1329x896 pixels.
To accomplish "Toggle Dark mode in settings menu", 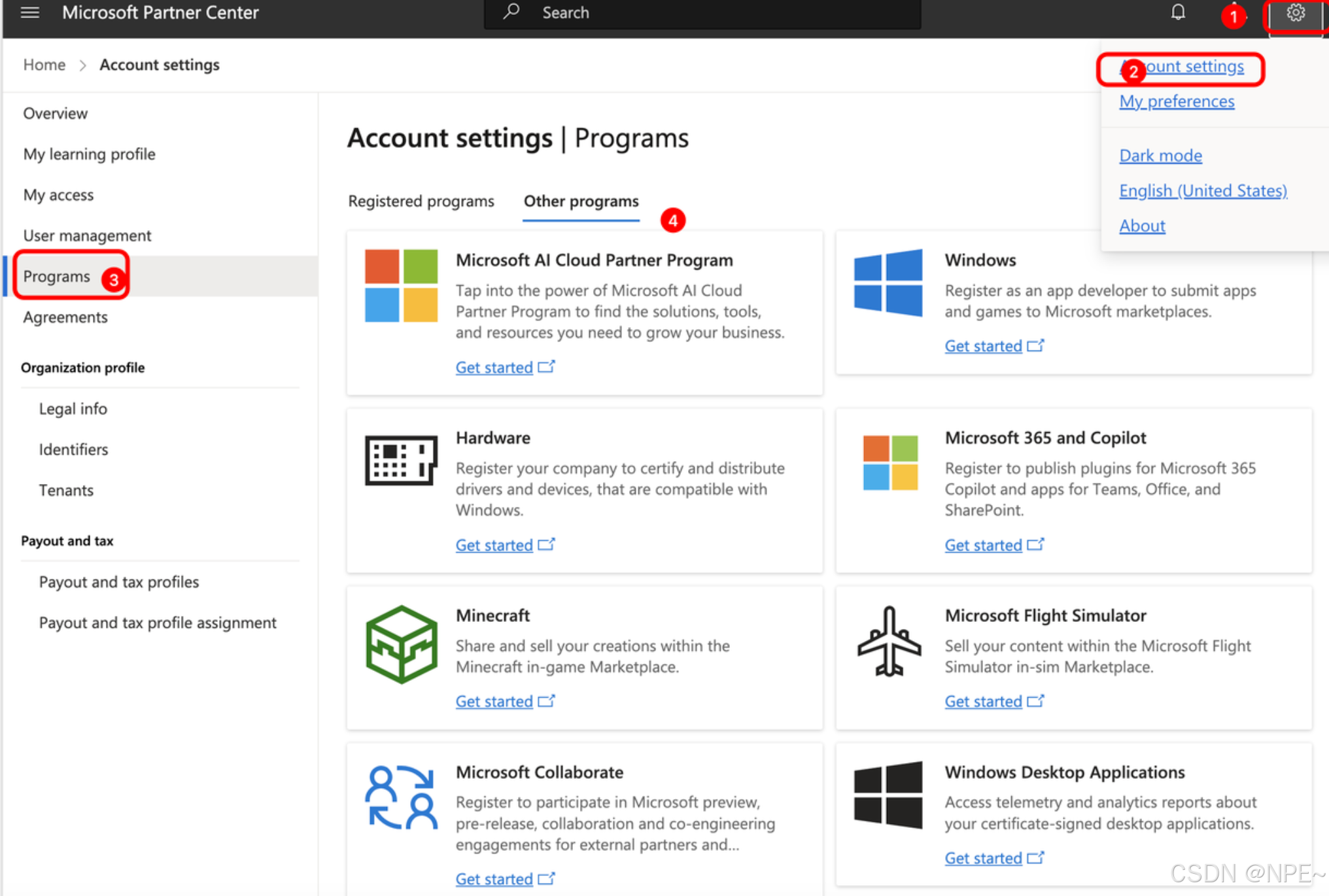I will tap(1160, 156).
